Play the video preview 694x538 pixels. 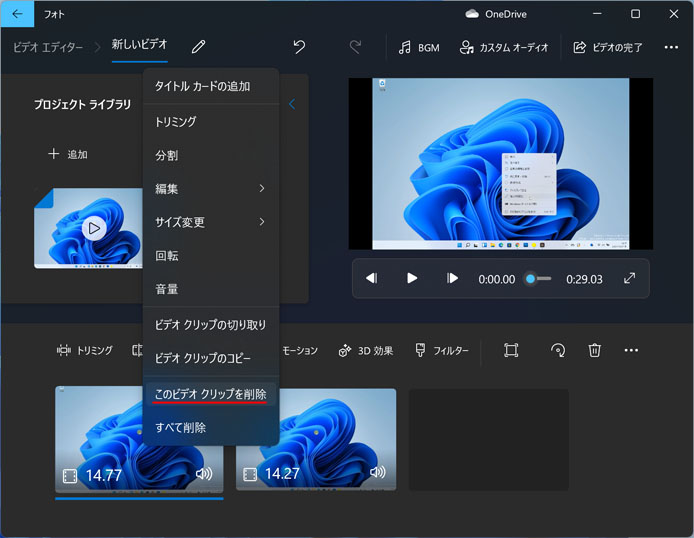412,278
